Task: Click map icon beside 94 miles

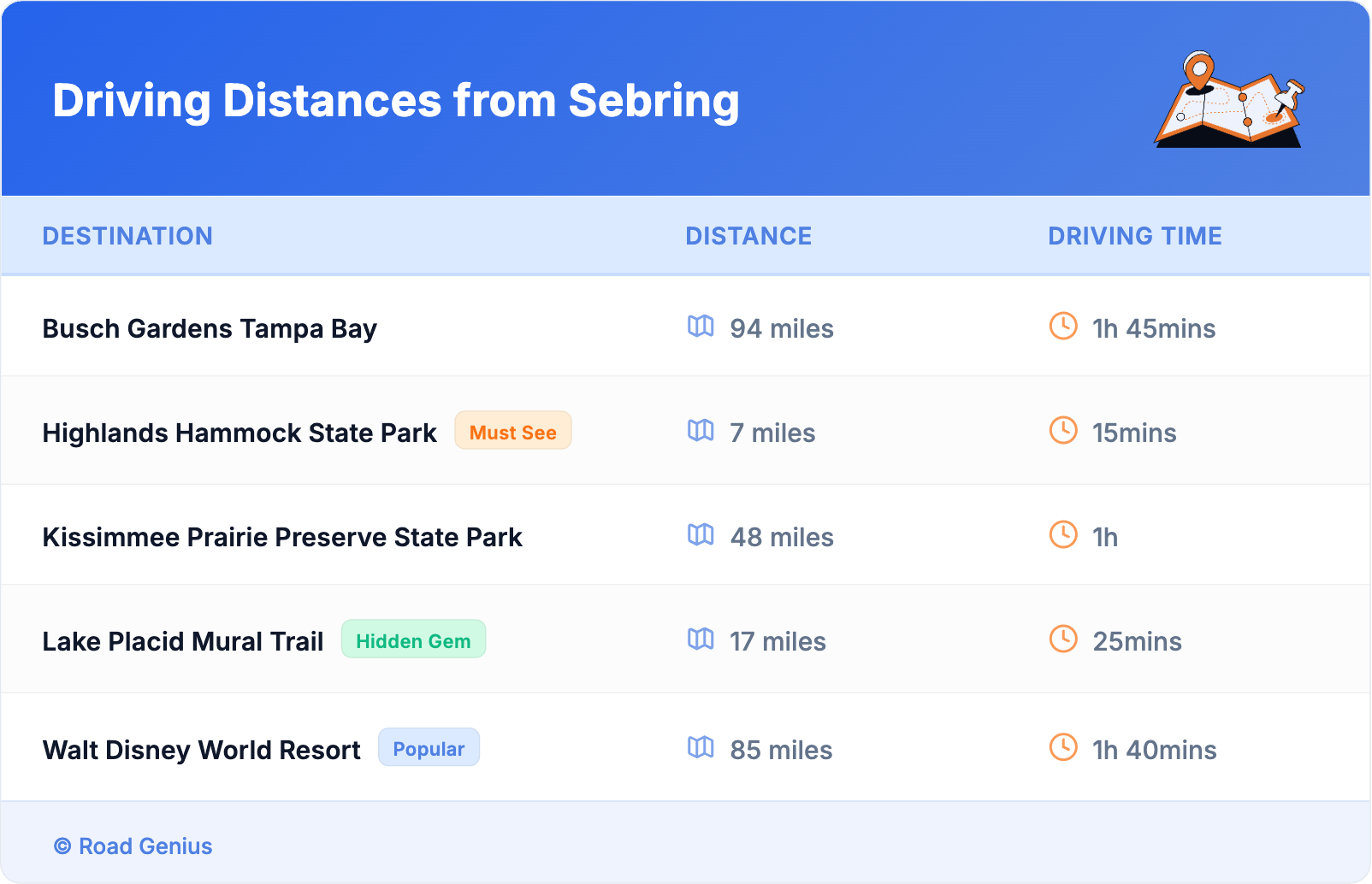Action: [x=701, y=327]
